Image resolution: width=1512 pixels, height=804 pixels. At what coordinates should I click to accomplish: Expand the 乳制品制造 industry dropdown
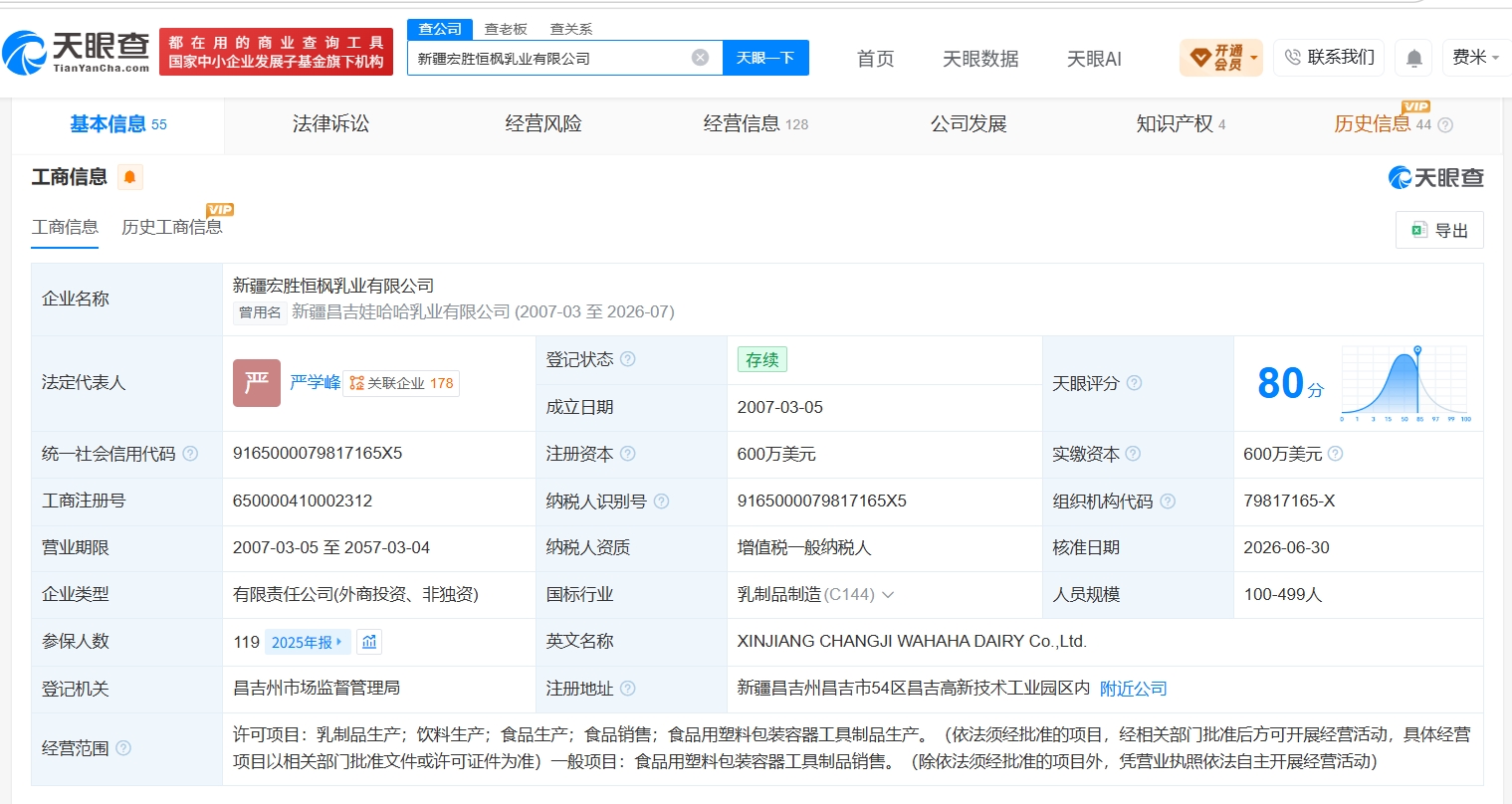888,595
